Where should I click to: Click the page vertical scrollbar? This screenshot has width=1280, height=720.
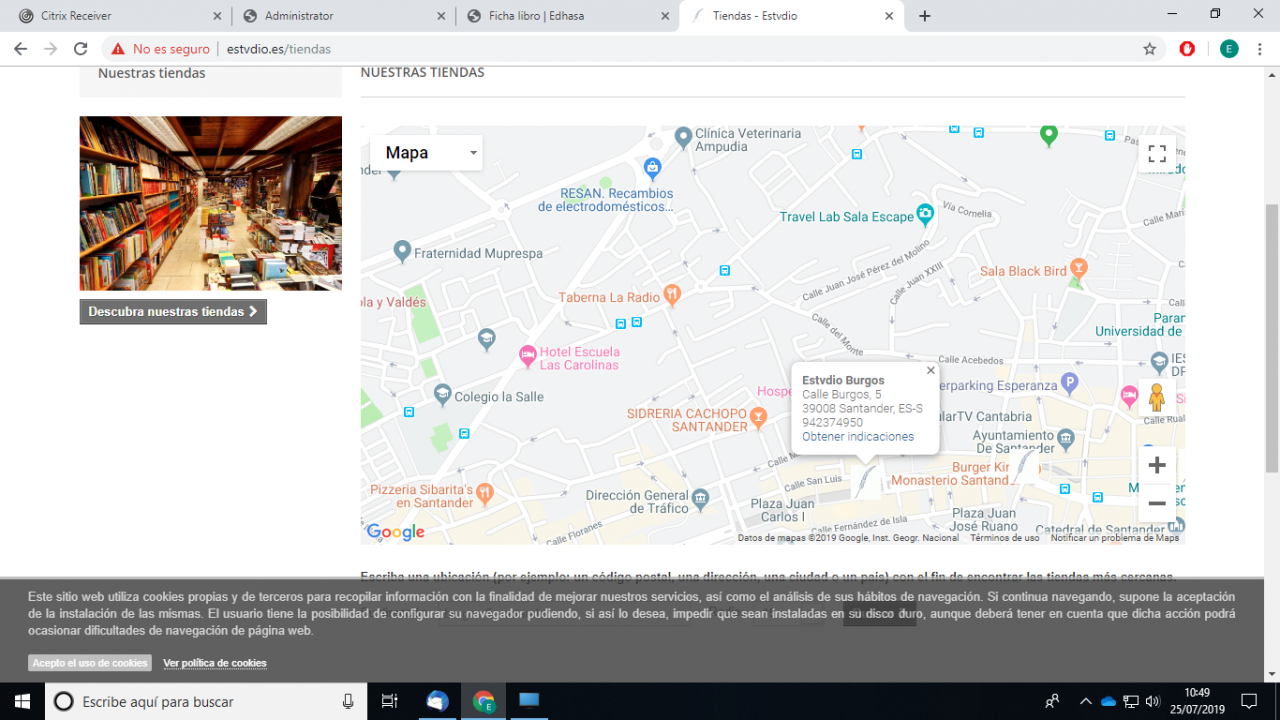click(1272, 338)
